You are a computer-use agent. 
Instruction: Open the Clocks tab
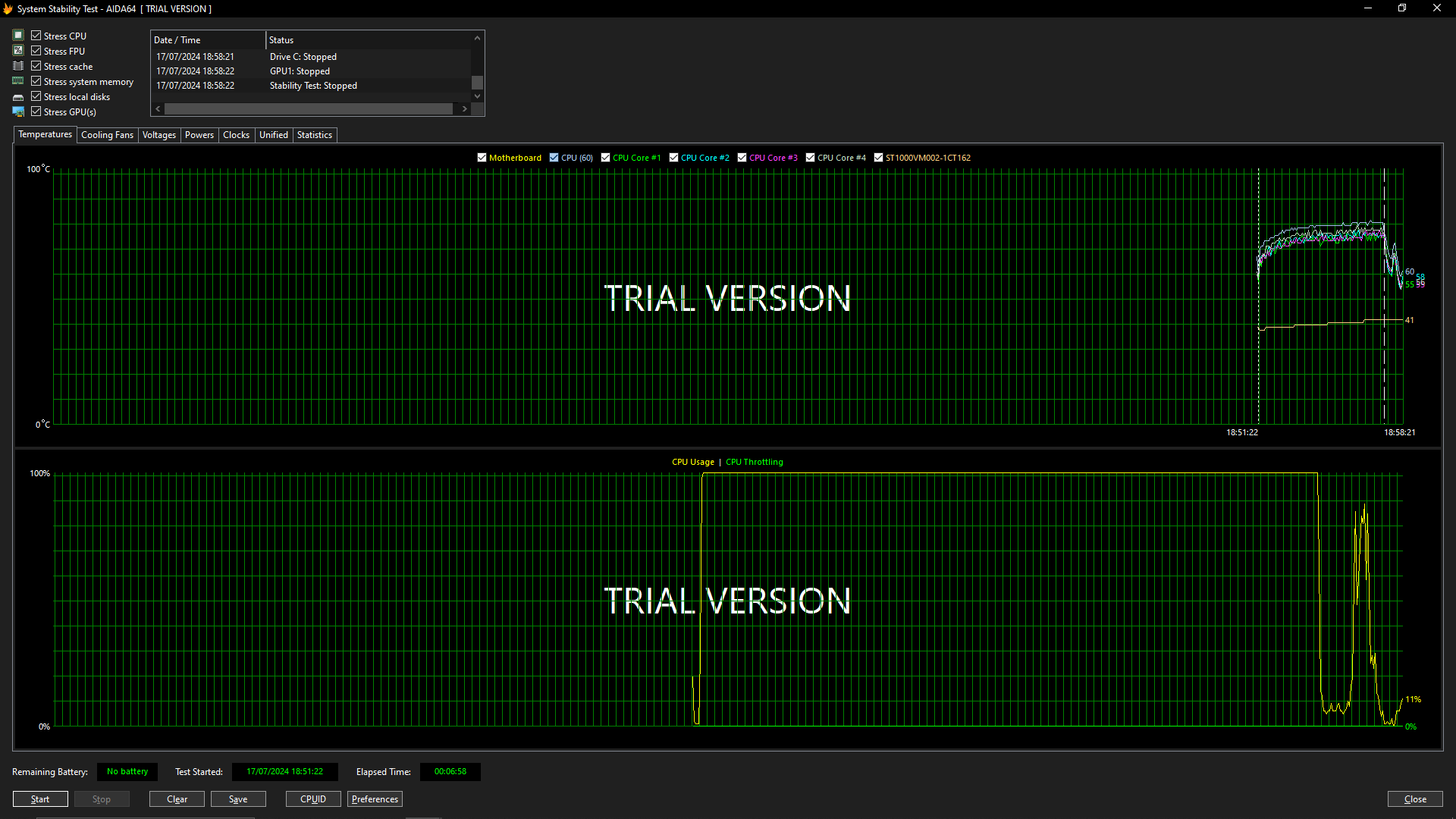(236, 135)
